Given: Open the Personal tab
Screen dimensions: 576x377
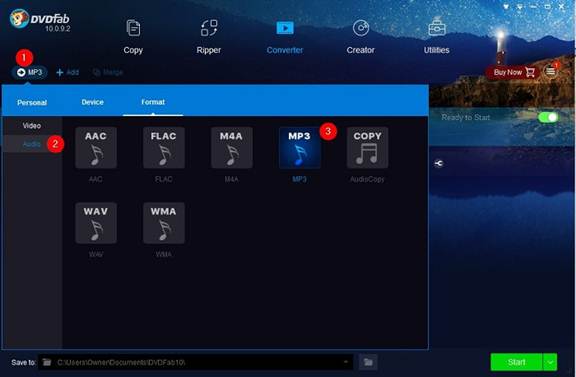Looking at the screenshot, I should pyautogui.click(x=32, y=103).
